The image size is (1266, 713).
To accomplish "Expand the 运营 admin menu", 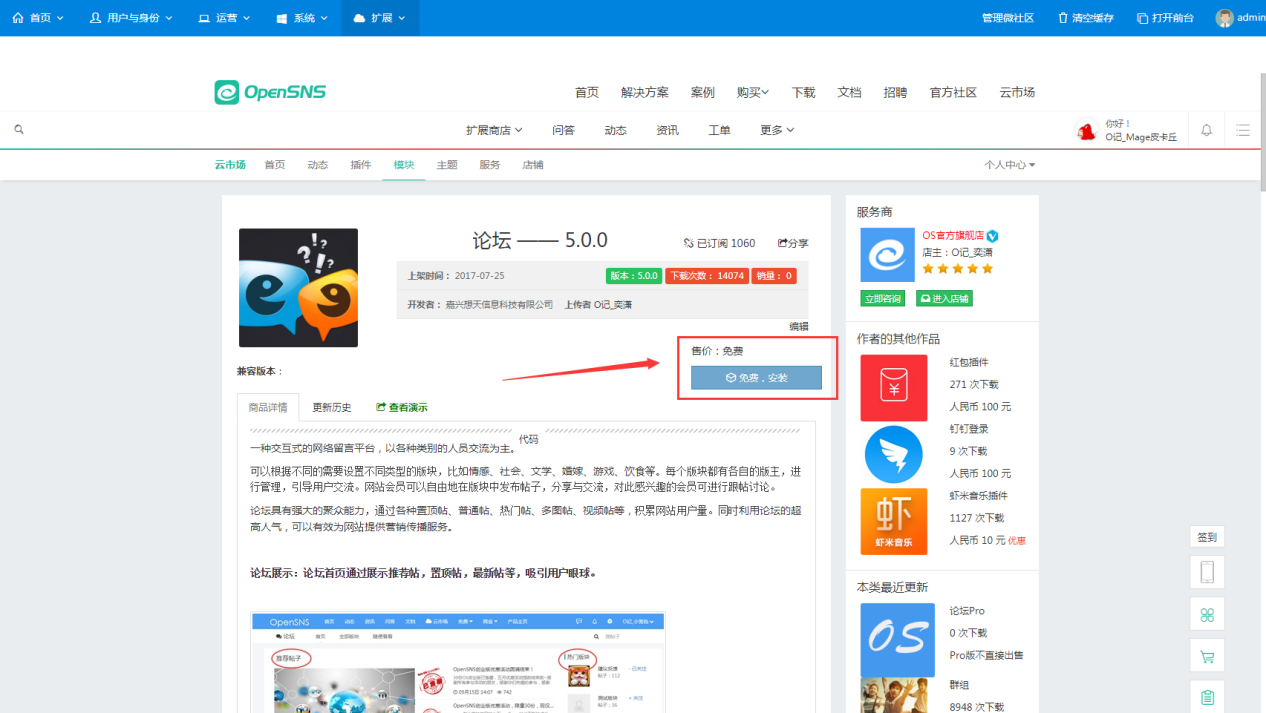I will coord(224,18).
